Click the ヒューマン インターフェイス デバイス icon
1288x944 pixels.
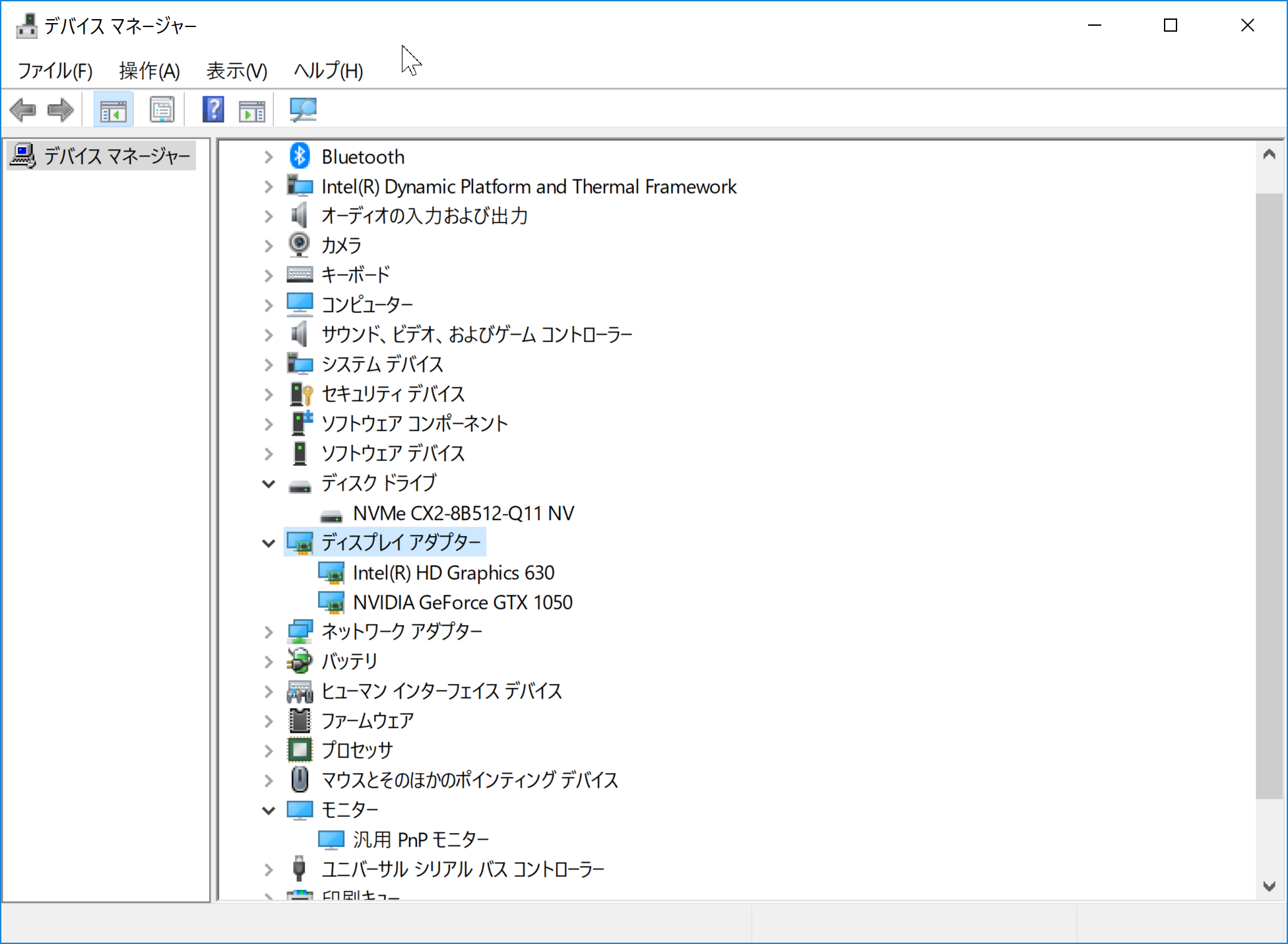(x=300, y=691)
